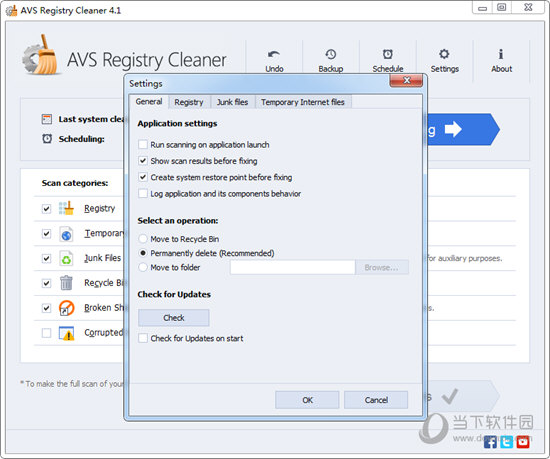Click the Select an operation heading
The height and width of the screenshot is (459, 550).
click(177, 221)
